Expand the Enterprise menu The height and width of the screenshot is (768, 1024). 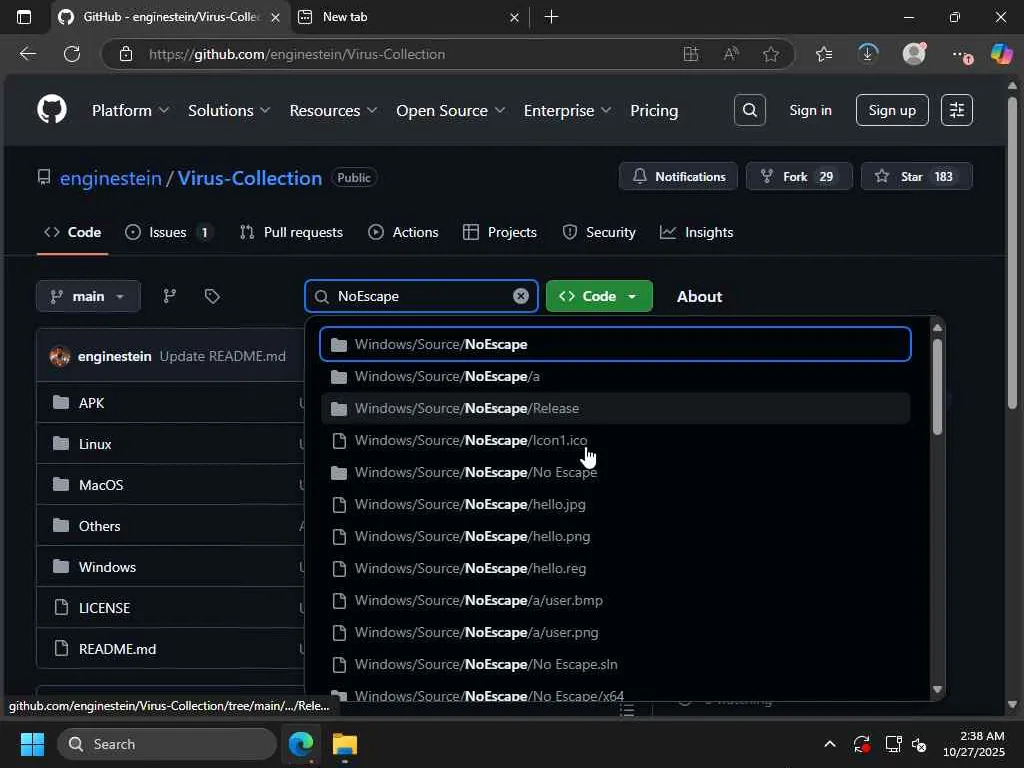567,110
